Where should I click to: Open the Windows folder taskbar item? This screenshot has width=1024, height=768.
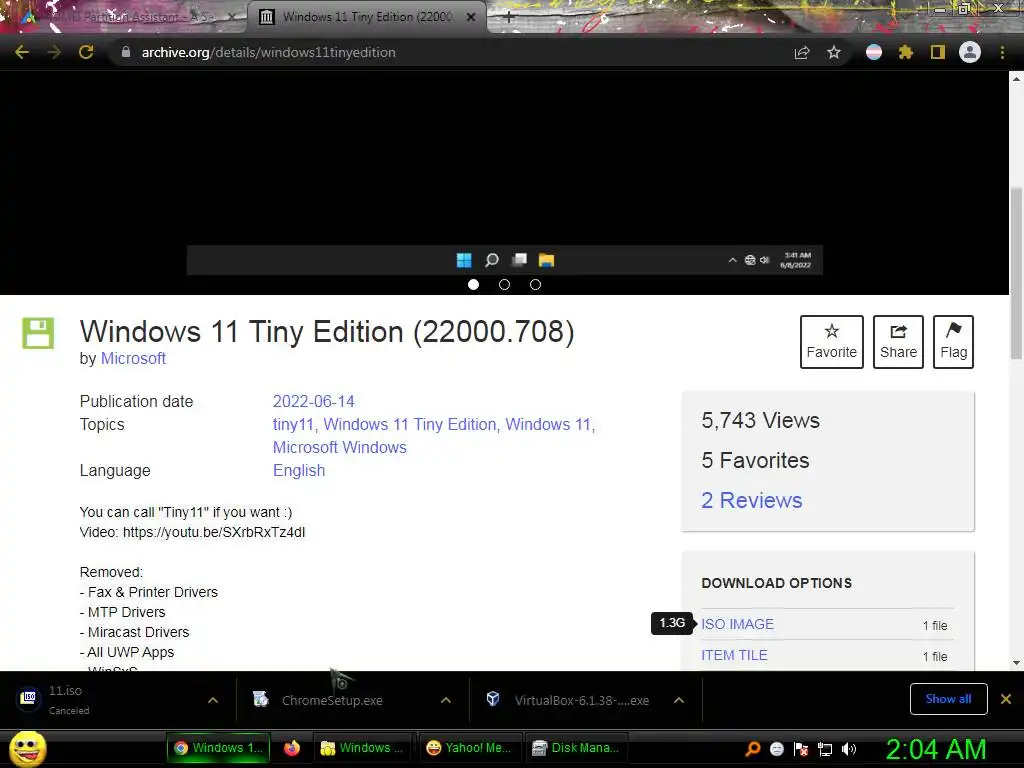[362, 748]
